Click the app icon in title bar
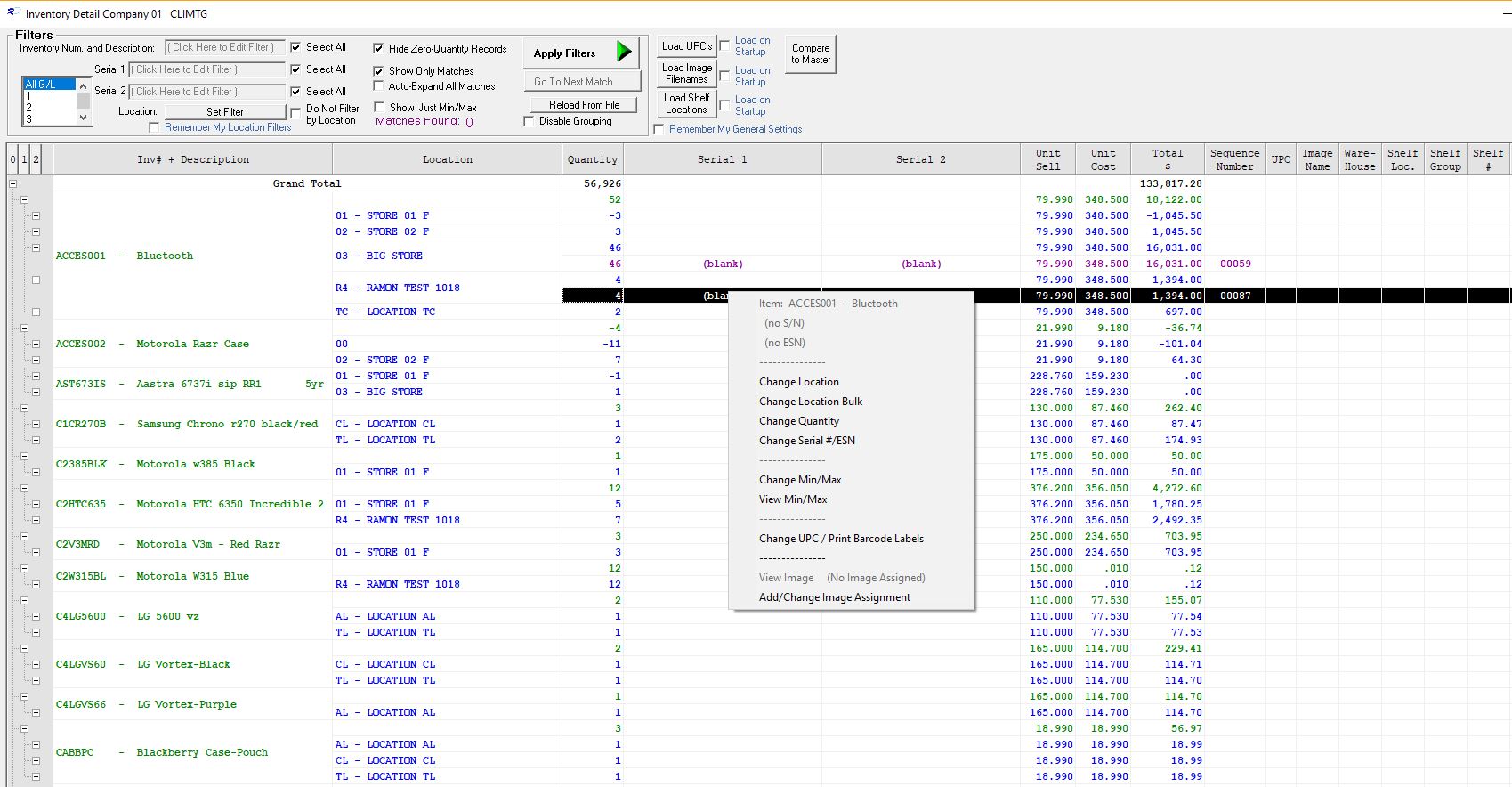 coord(12,13)
